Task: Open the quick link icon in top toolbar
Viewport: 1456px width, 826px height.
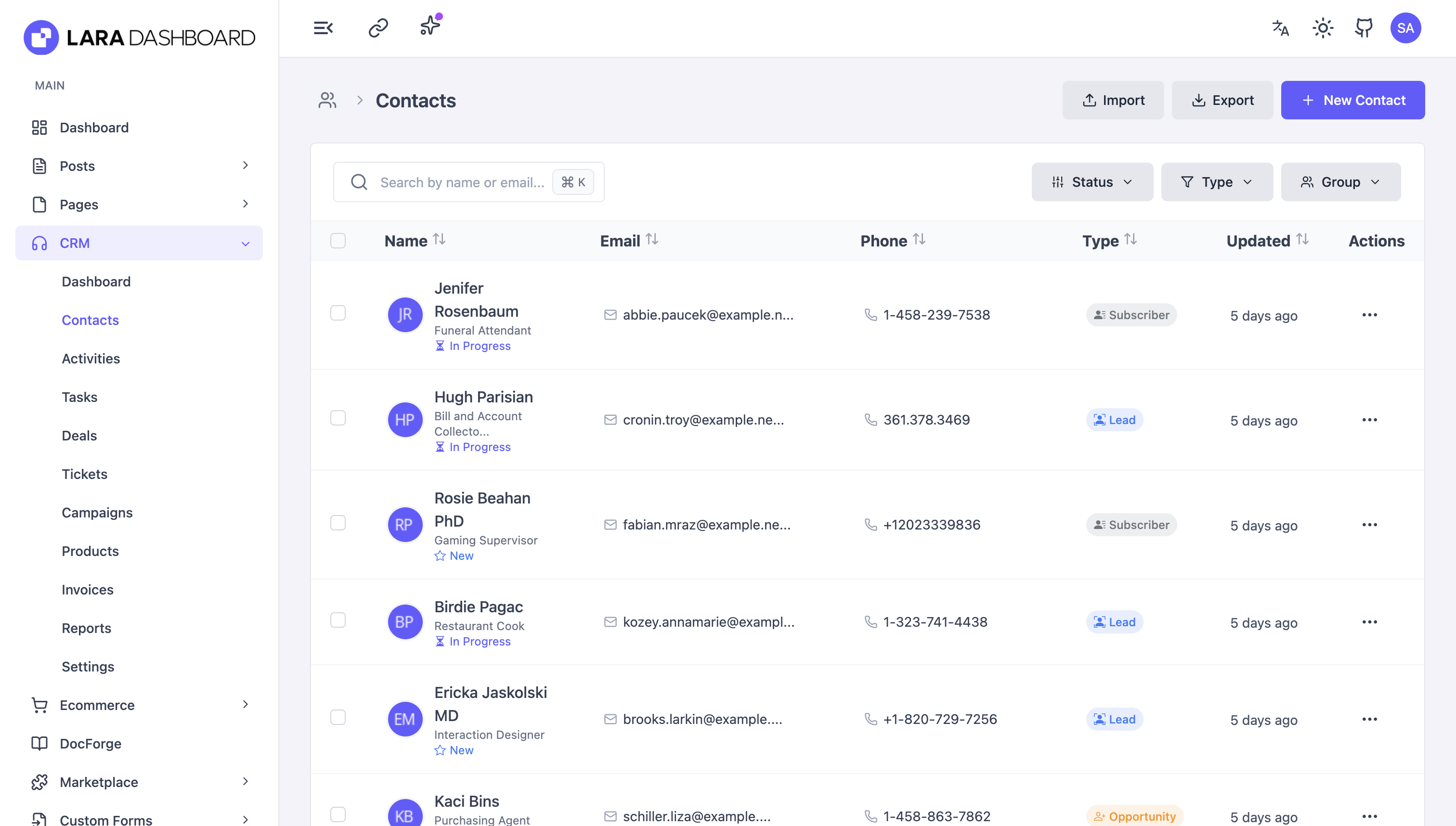Action: (x=377, y=27)
